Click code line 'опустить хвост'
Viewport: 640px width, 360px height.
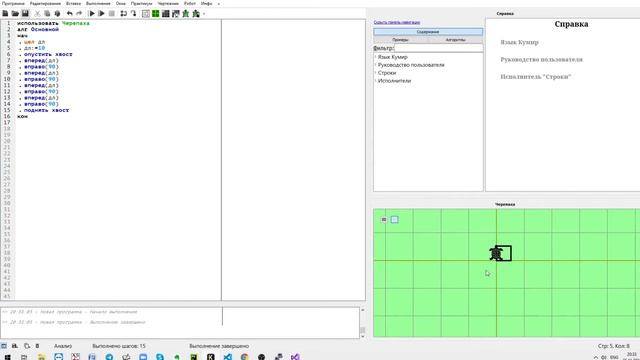(48, 54)
